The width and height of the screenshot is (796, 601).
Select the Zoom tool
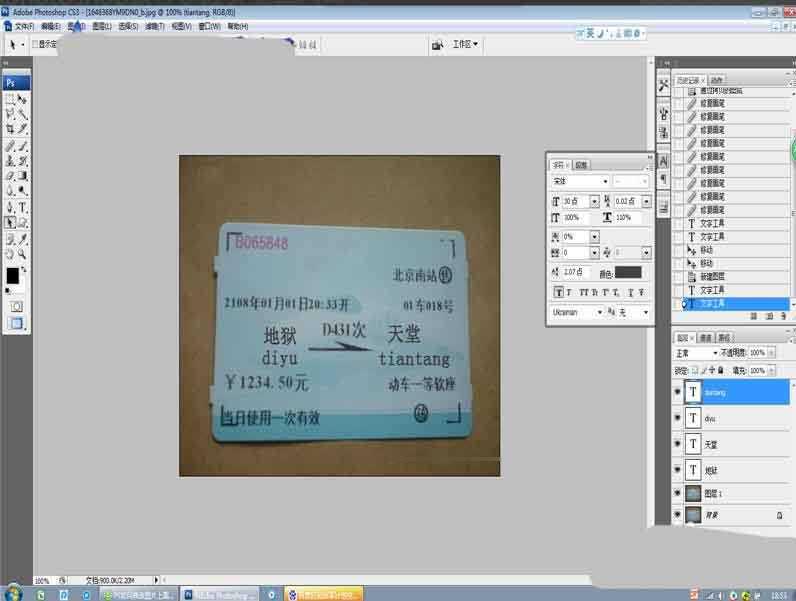tap(22, 254)
